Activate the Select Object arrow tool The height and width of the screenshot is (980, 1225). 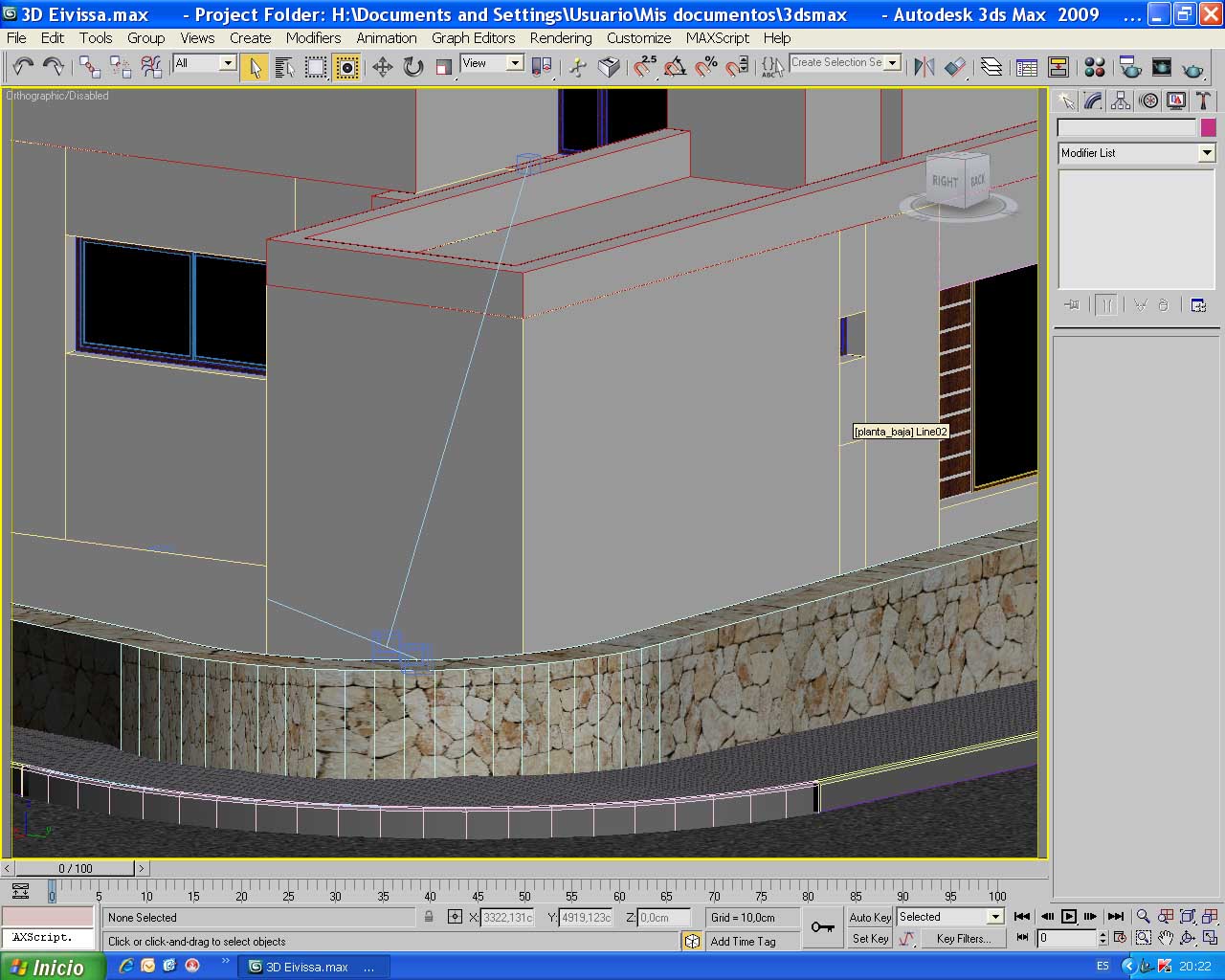click(x=255, y=66)
